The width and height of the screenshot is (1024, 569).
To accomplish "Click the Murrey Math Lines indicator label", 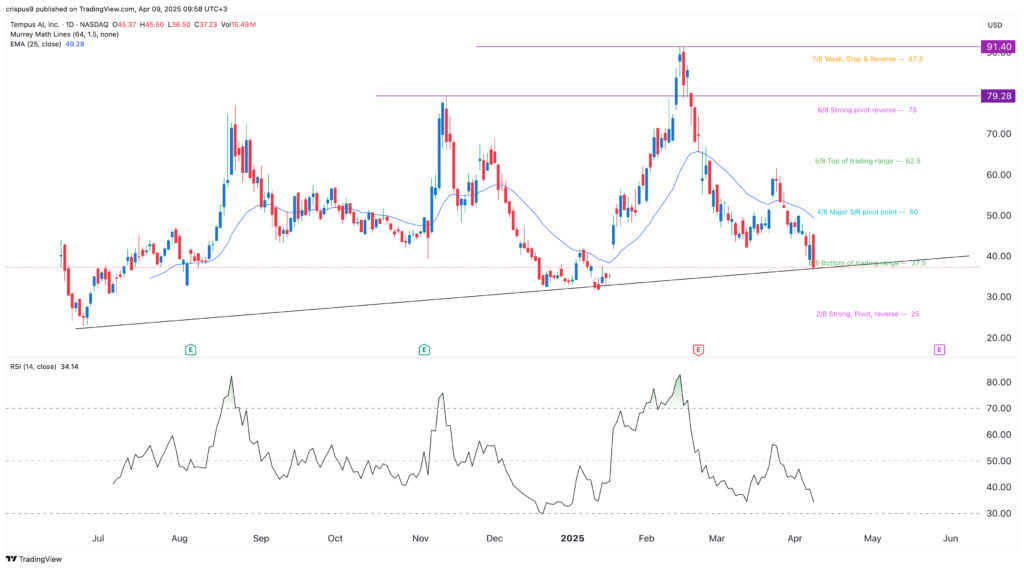I will pyautogui.click(x=64, y=34).
